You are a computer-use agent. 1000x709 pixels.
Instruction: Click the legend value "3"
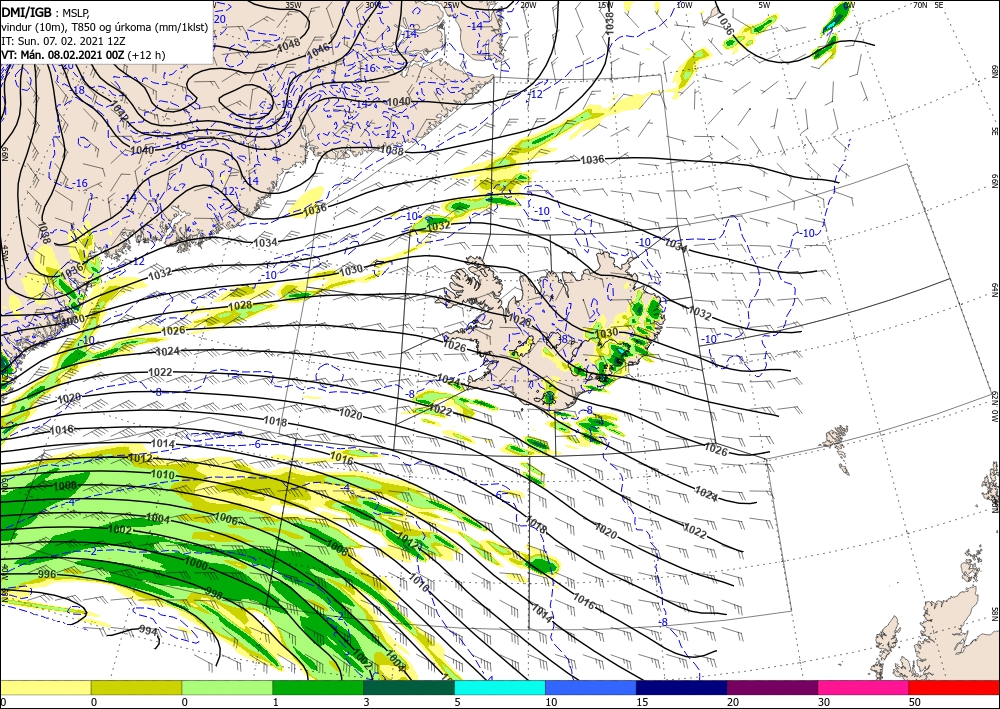pyautogui.click(x=367, y=702)
